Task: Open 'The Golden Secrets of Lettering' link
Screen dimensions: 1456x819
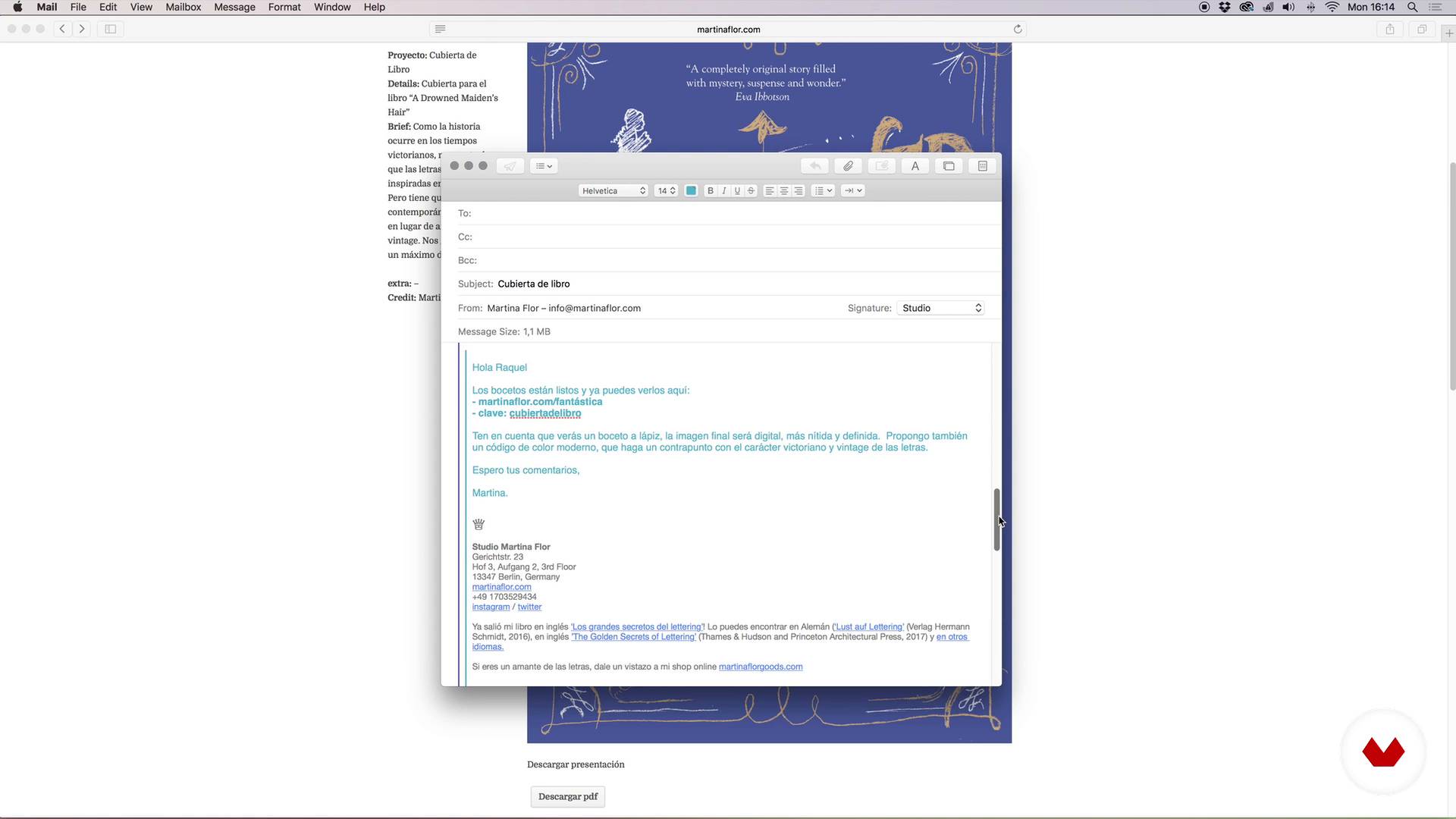Action: pyautogui.click(x=633, y=637)
